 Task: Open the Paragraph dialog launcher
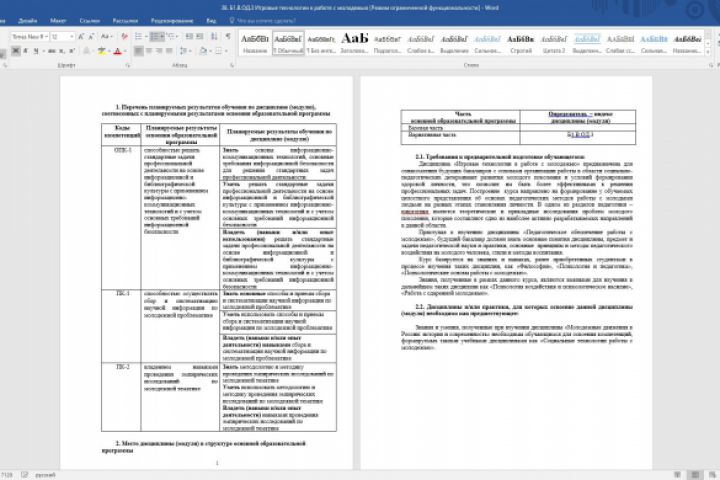pyautogui.click(x=232, y=66)
